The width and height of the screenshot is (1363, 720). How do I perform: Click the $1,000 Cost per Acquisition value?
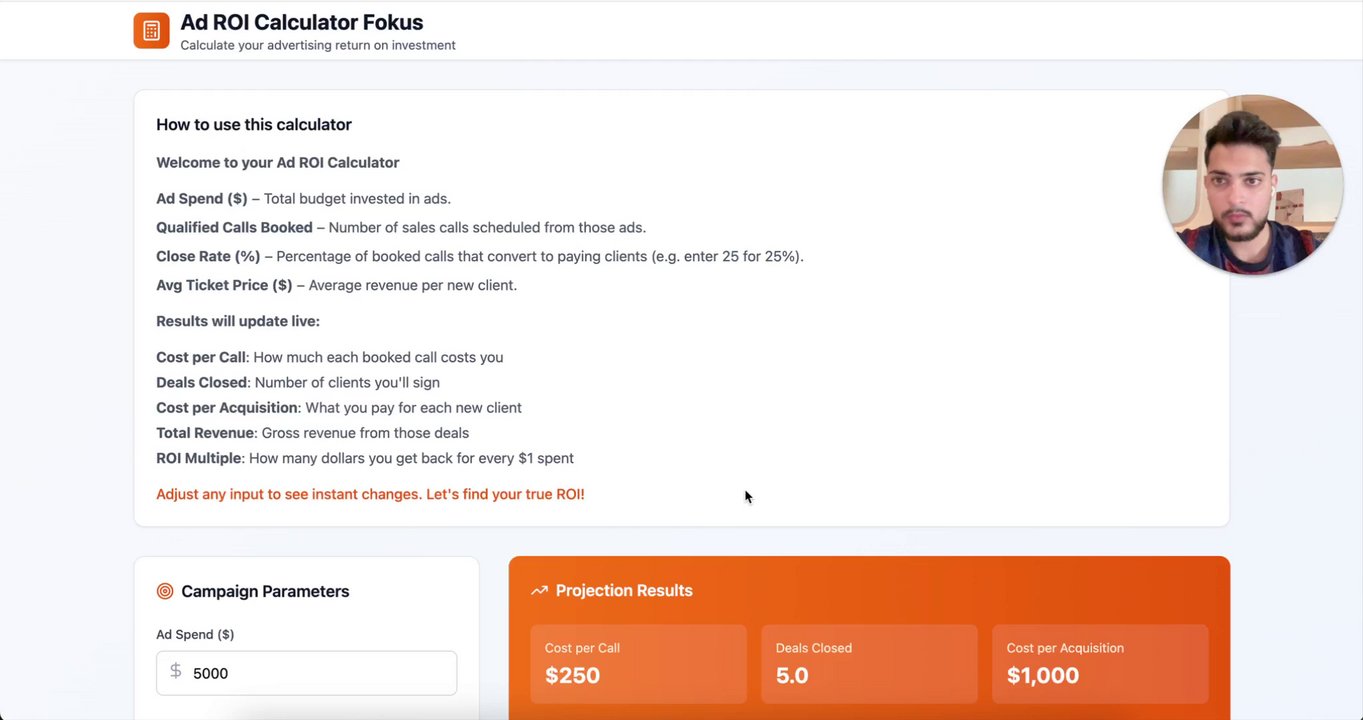click(1043, 675)
